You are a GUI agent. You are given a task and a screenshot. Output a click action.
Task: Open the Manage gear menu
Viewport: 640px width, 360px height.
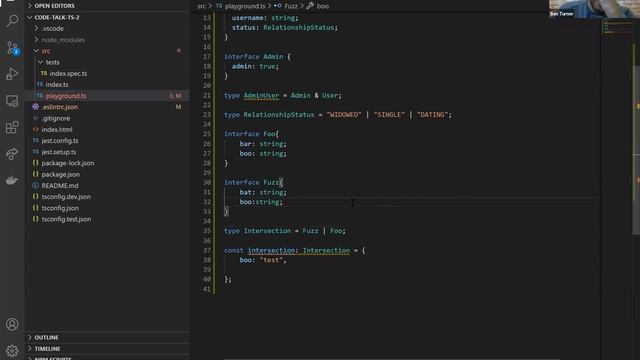tap(12, 351)
